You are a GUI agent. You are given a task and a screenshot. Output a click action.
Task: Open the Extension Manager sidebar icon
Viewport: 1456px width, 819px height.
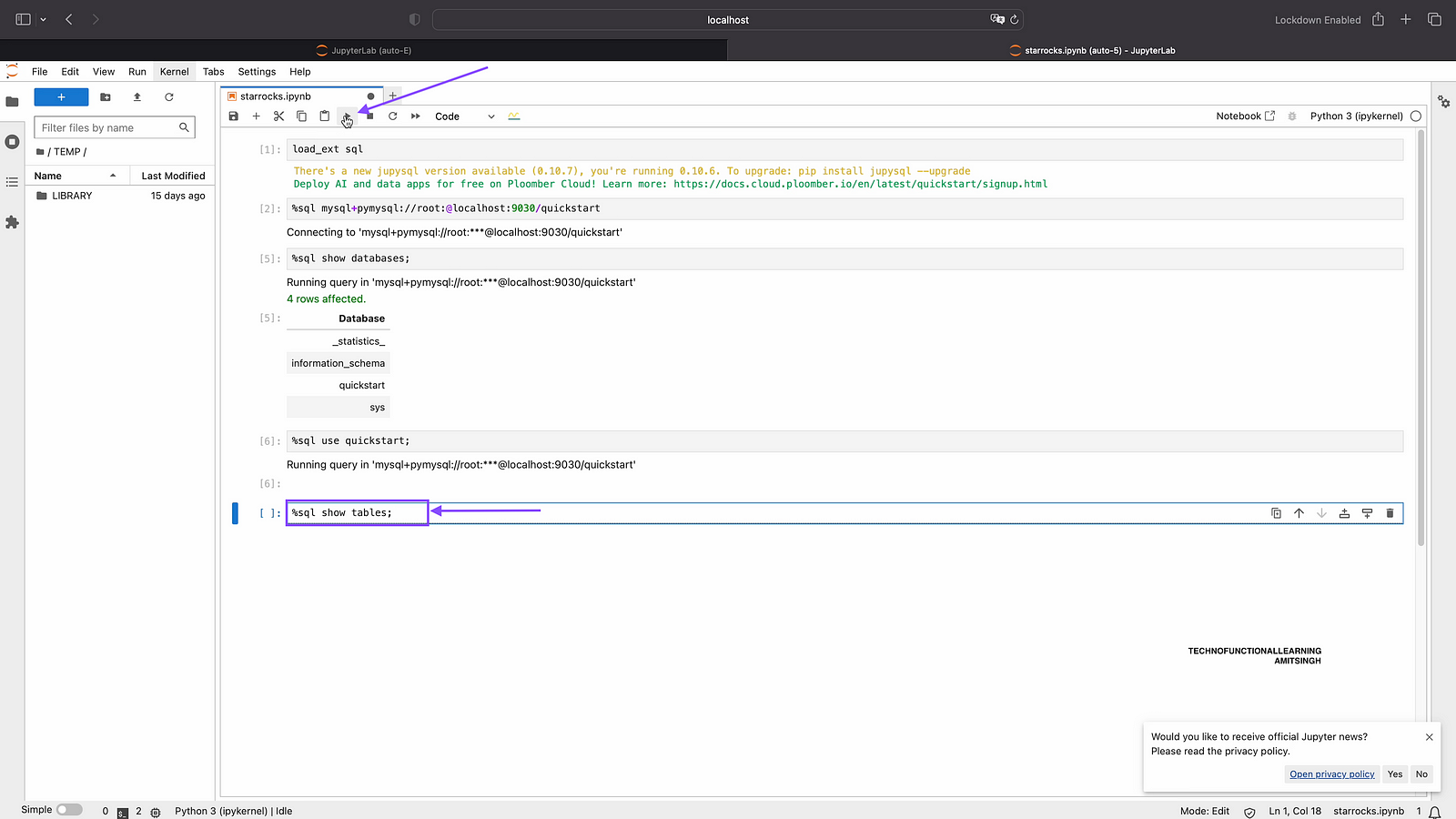[x=12, y=222]
